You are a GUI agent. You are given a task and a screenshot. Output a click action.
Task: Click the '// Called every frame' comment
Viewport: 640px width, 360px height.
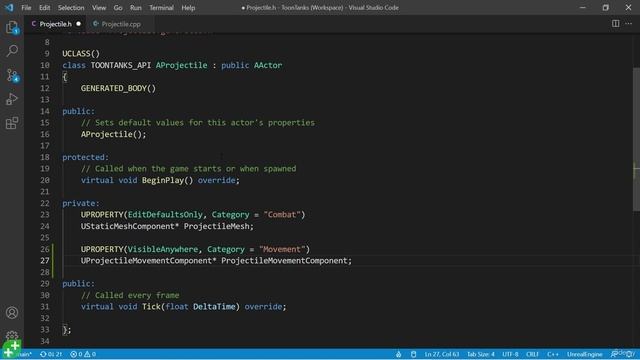click(x=130, y=296)
